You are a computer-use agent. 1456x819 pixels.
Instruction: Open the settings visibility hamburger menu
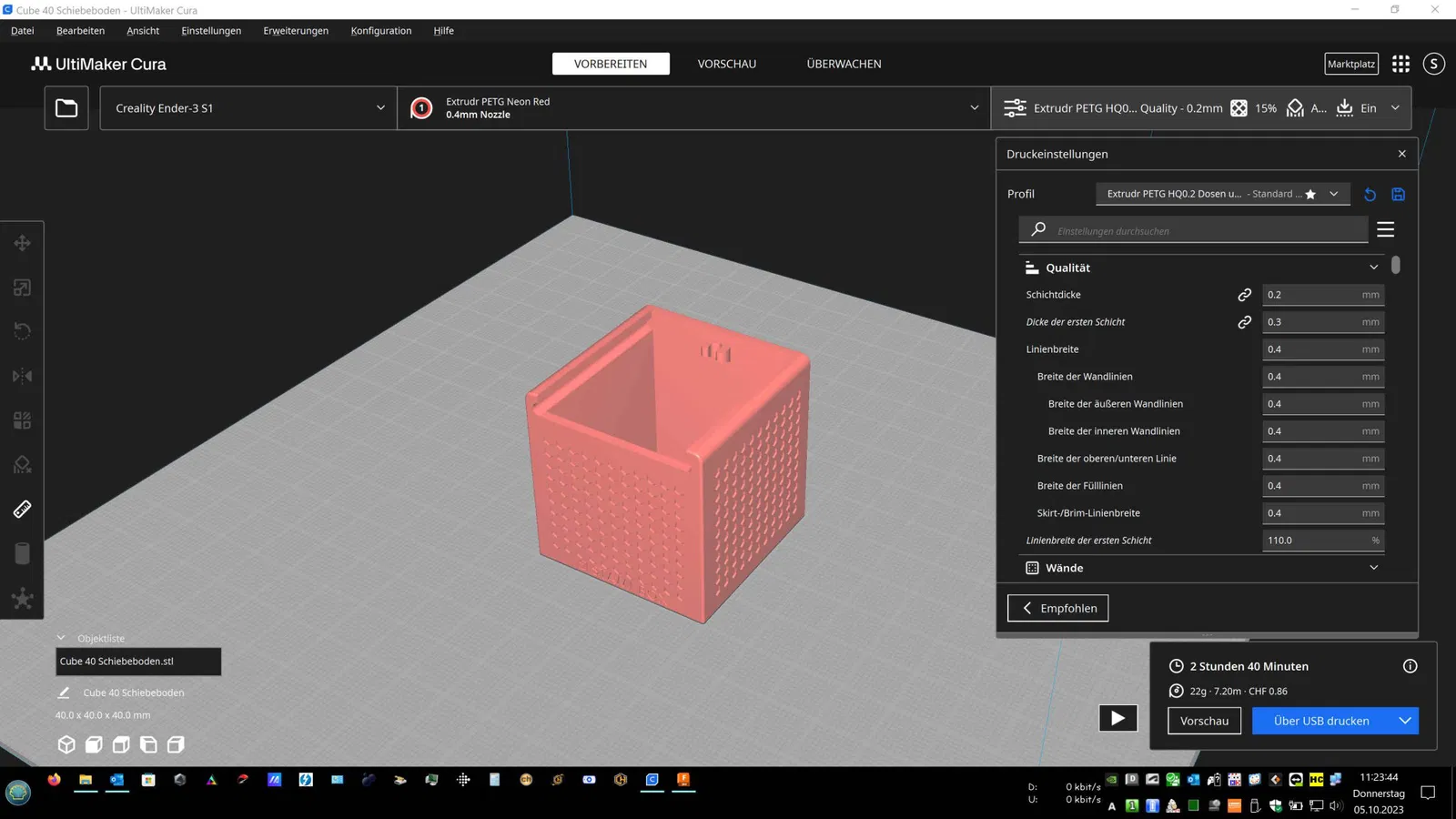1386,229
